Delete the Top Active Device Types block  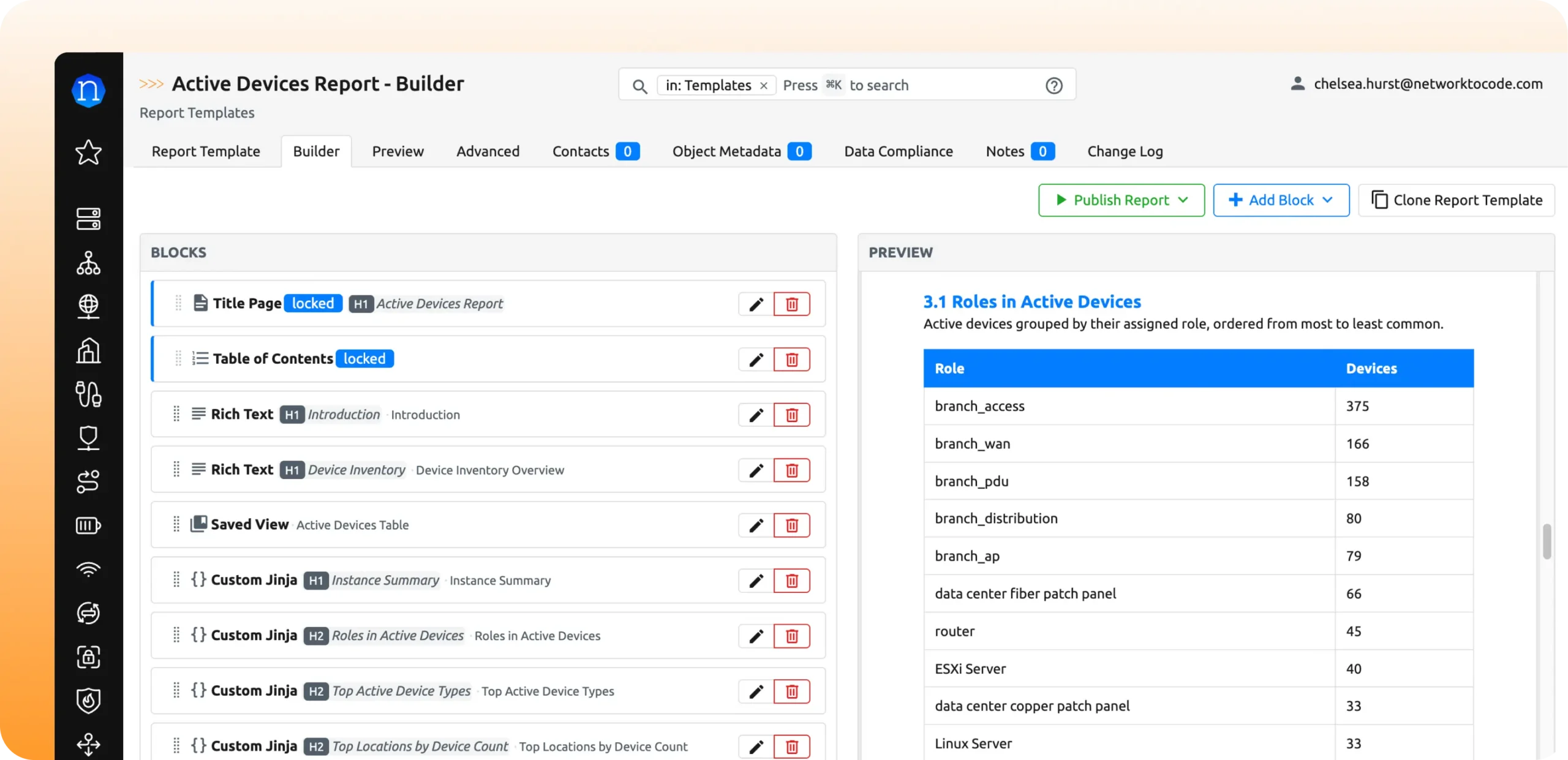[792, 691]
